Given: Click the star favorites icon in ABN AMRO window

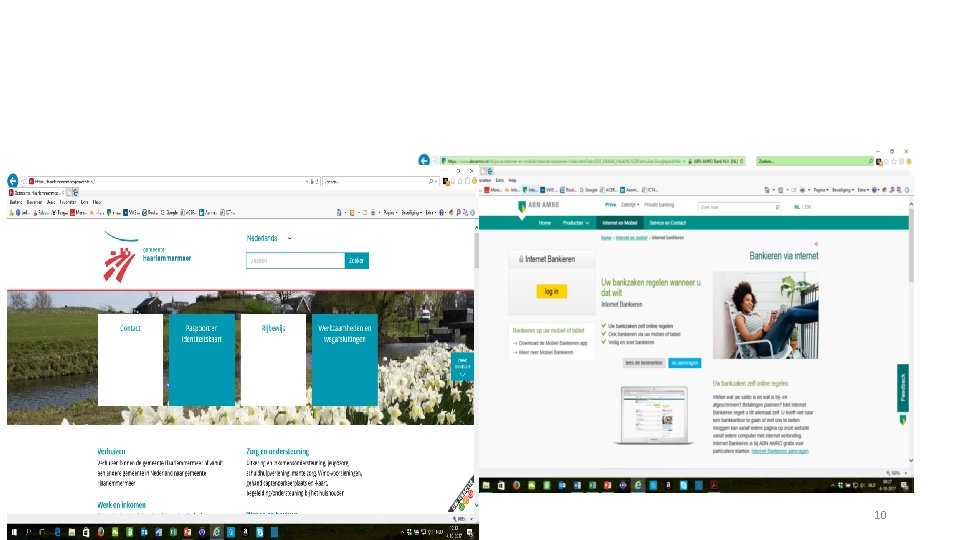Looking at the screenshot, I should [894, 162].
